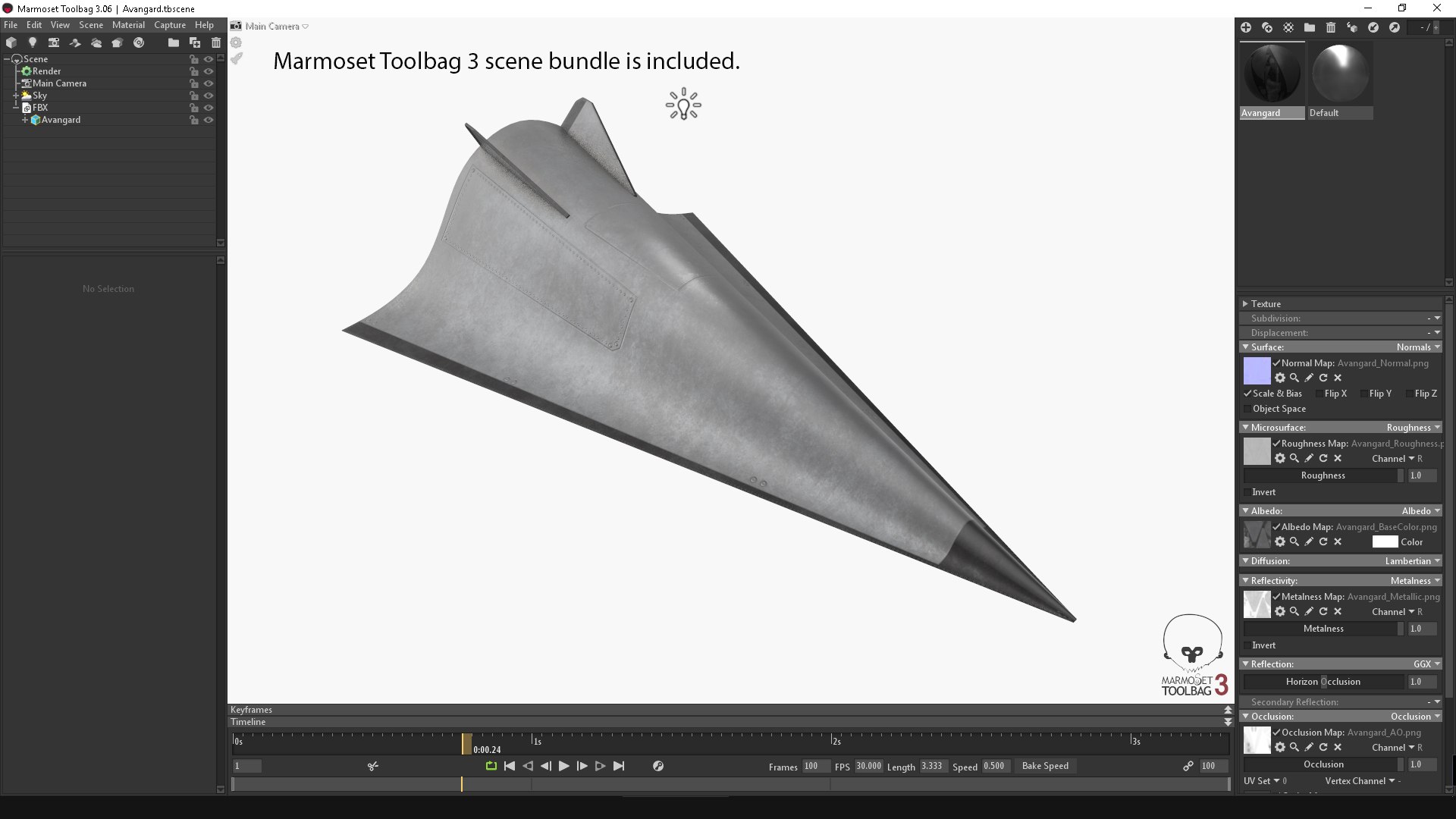Add a new camera object
The width and height of the screenshot is (1456, 819).
54,42
